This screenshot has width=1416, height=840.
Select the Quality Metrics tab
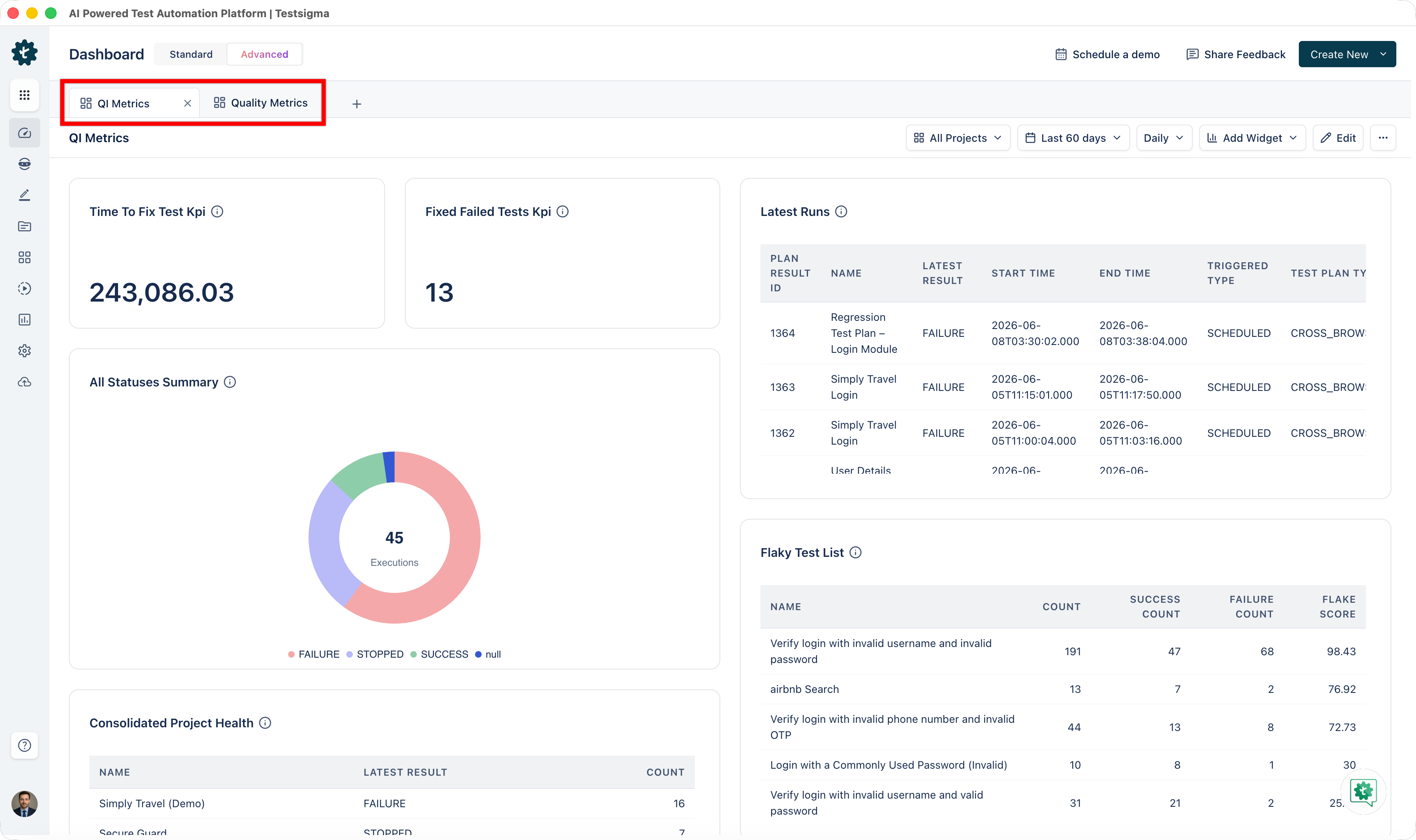pyautogui.click(x=261, y=103)
